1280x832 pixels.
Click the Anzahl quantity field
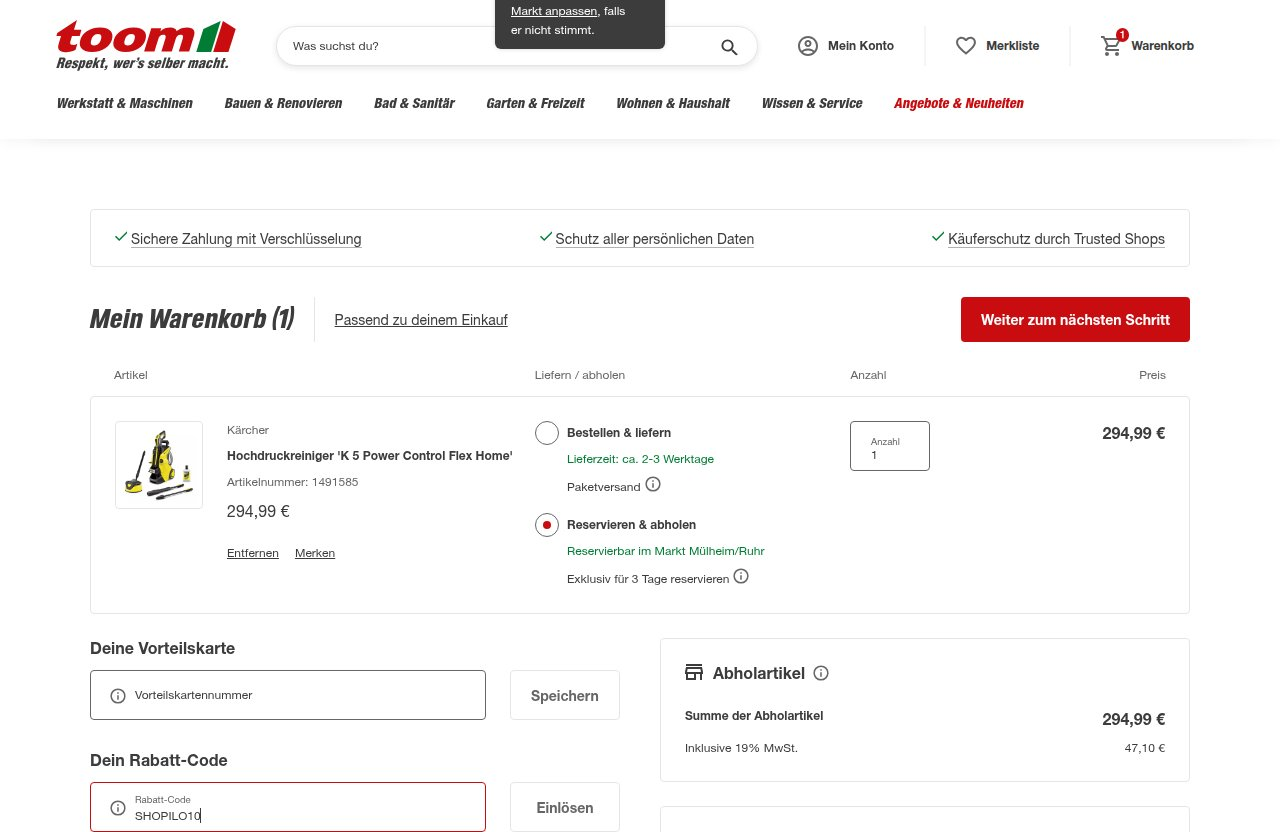coord(890,446)
